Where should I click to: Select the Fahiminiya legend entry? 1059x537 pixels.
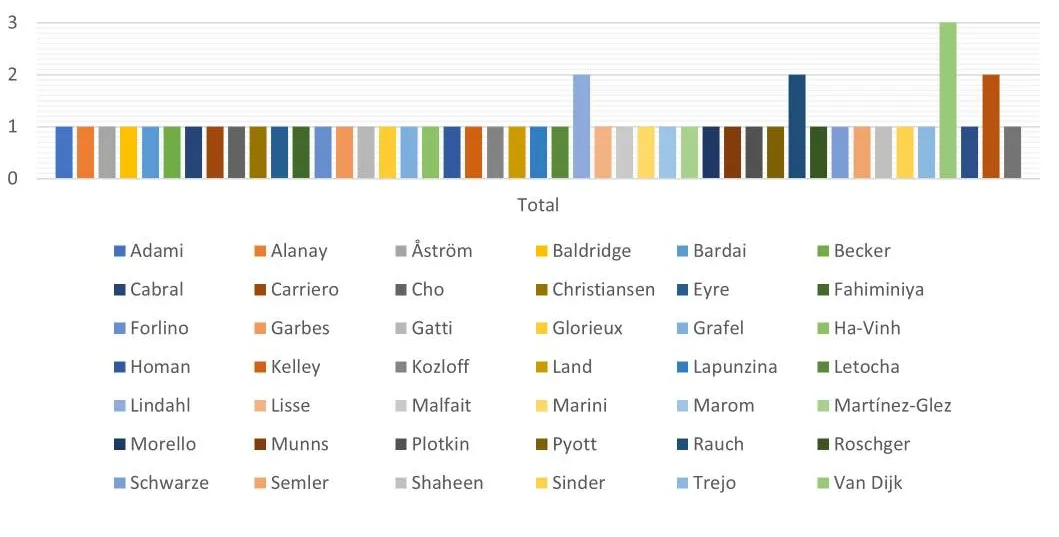pyautogui.click(x=871, y=290)
